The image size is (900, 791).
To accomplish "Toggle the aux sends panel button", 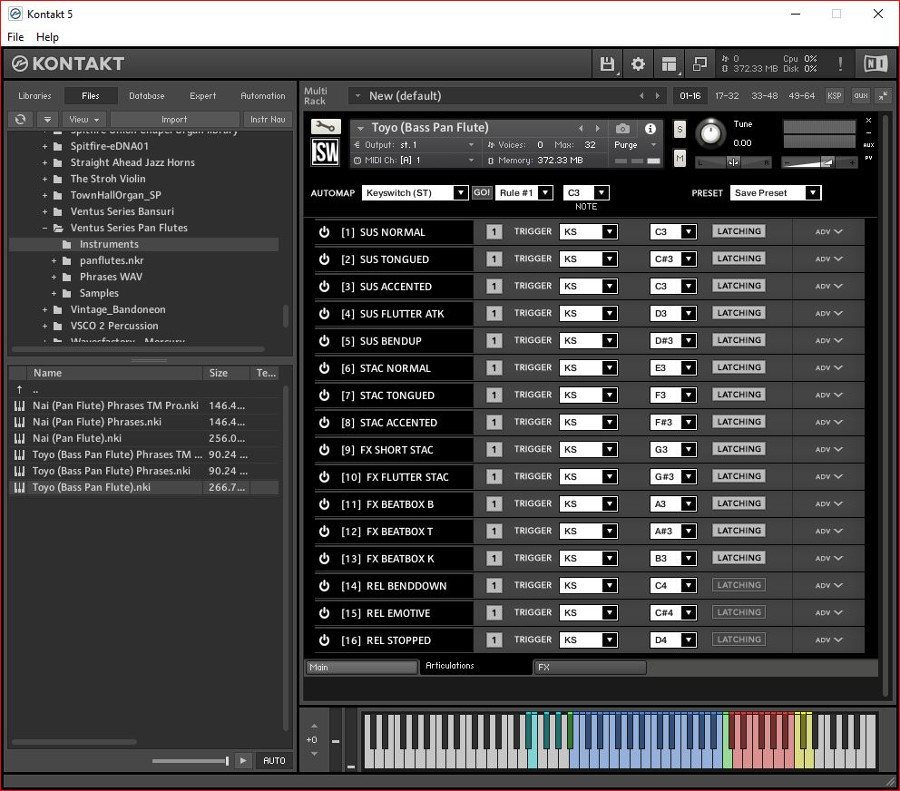I will (x=860, y=96).
